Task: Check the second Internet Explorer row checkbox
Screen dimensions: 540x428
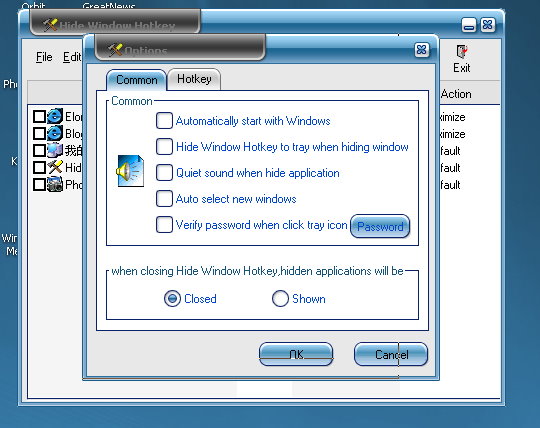Action: pyautogui.click(x=39, y=133)
